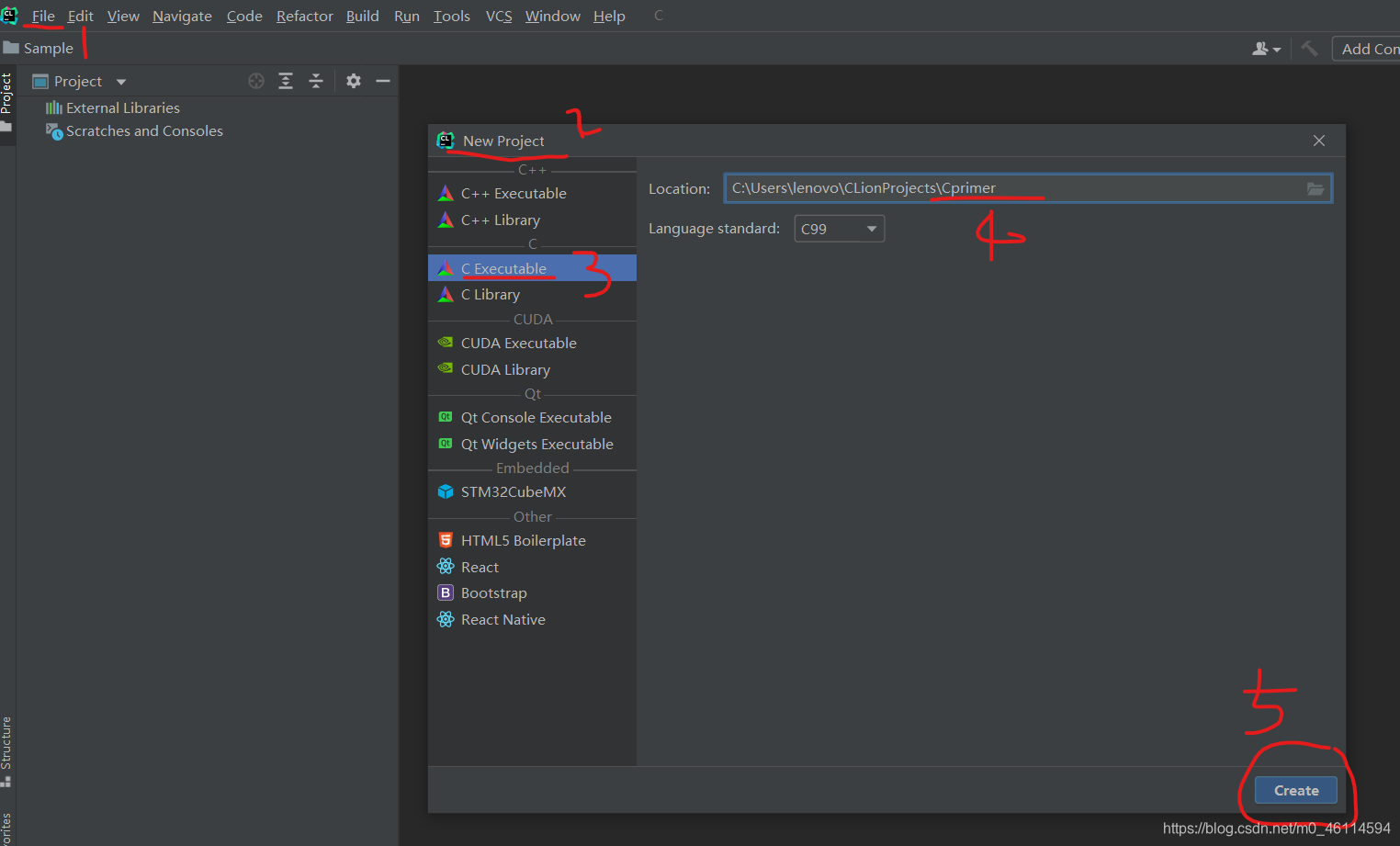The image size is (1400, 846).
Task: Click the Collapse All icon in Project panel
Action: click(316, 81)
